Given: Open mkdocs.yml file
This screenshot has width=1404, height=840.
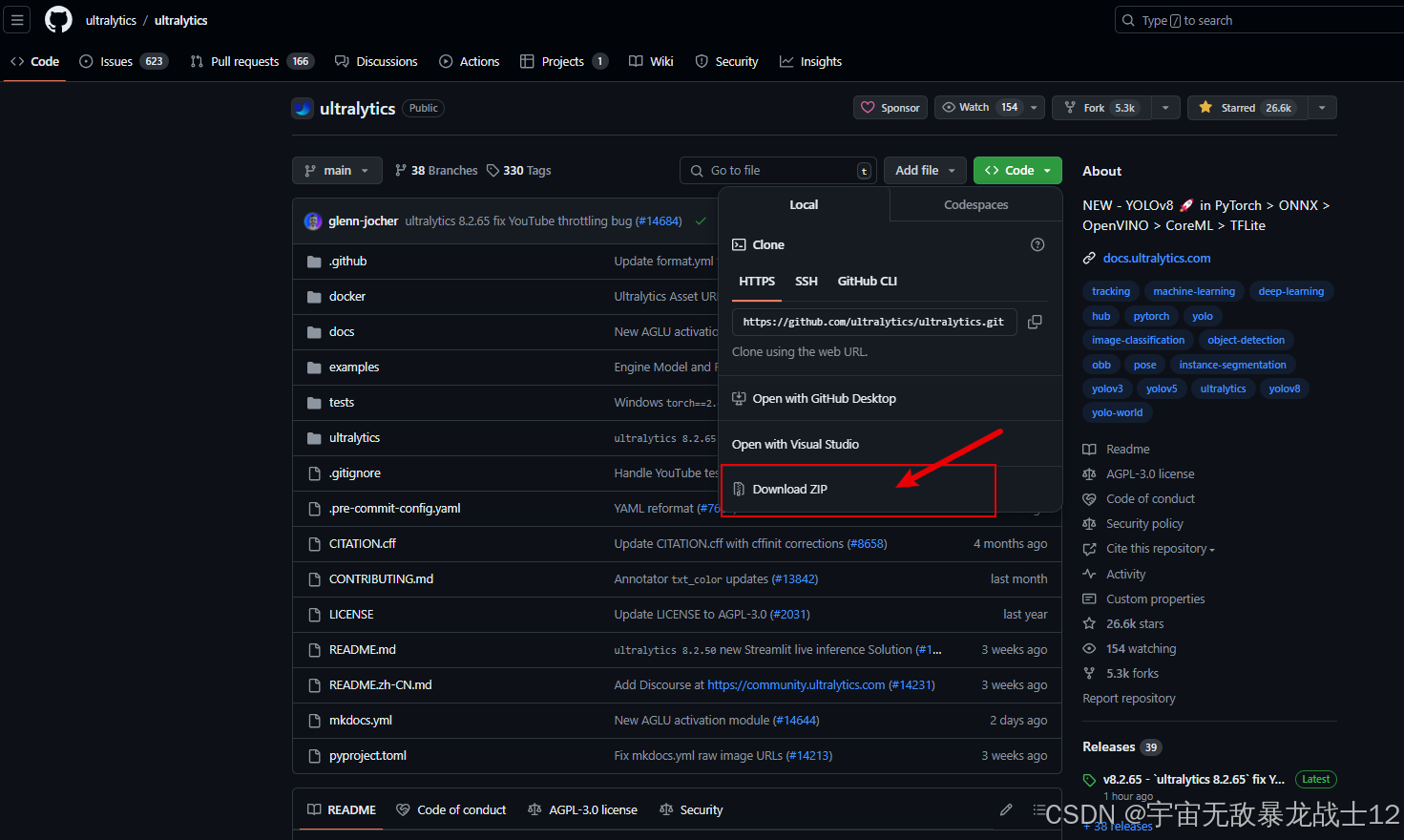Looking at the screenshot, I should point(361,721).
